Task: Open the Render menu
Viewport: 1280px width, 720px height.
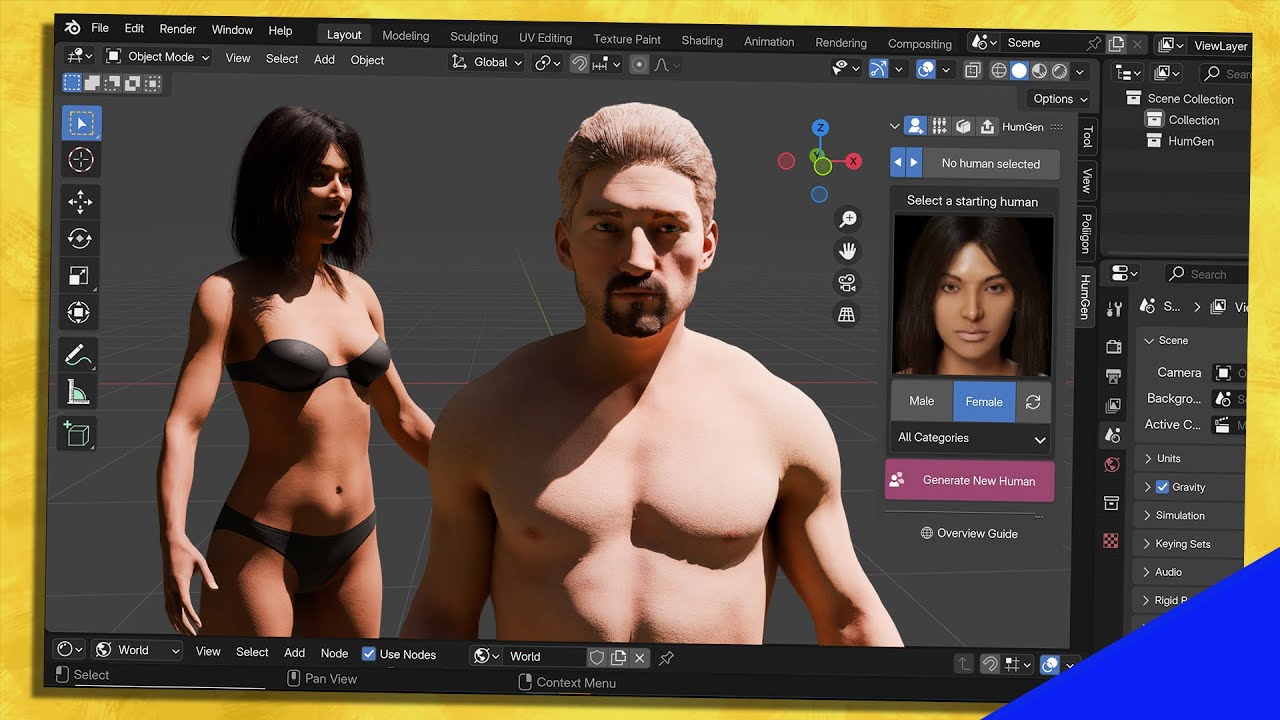Action: pos(178,29)
